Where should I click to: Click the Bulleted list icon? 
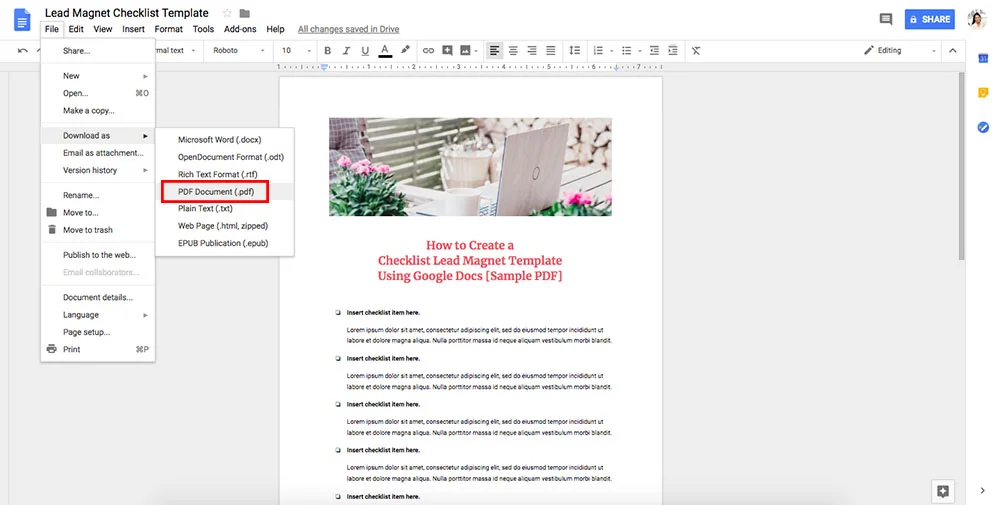pos(626,50)
